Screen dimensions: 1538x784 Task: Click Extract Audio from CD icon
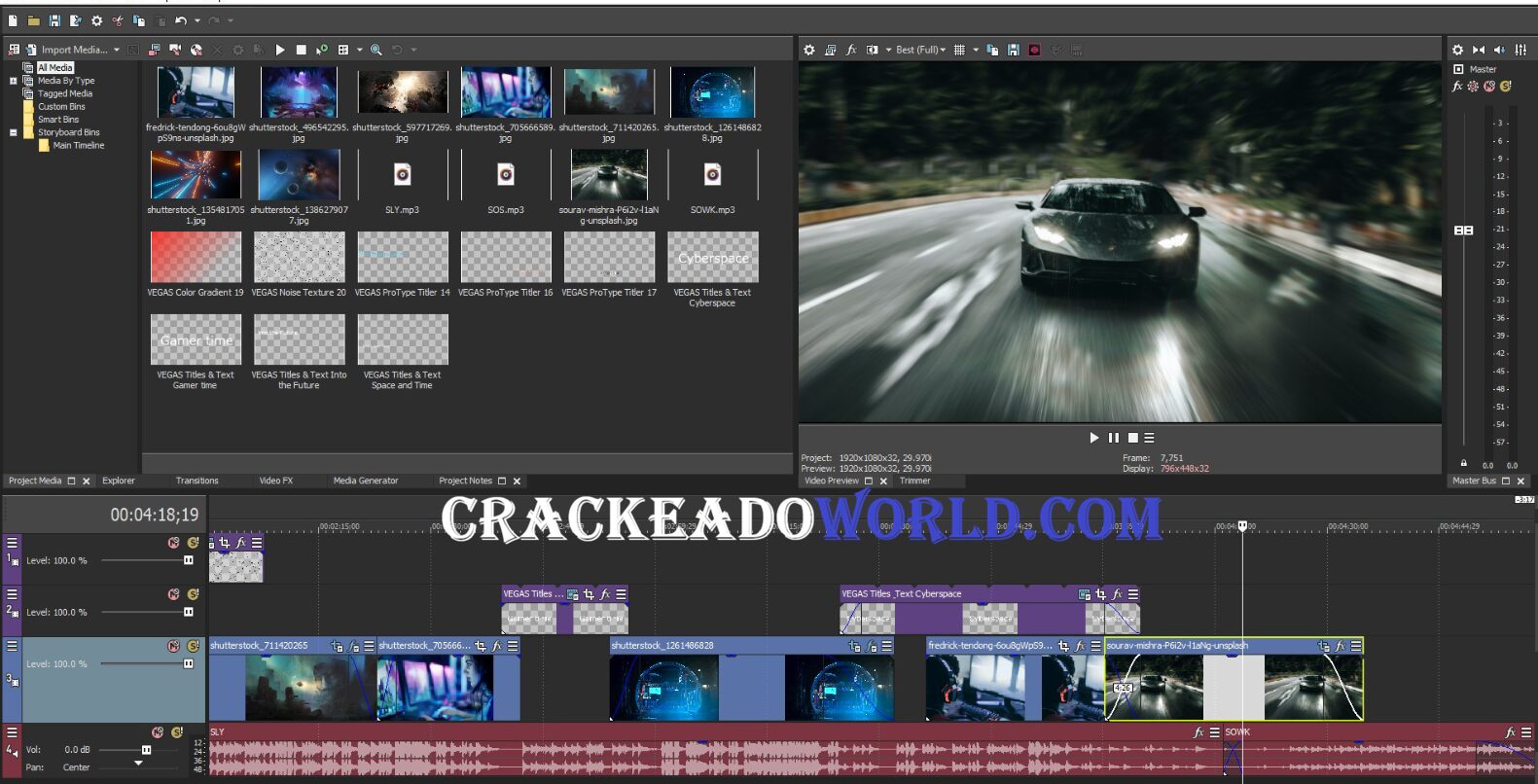click(197, 50)
